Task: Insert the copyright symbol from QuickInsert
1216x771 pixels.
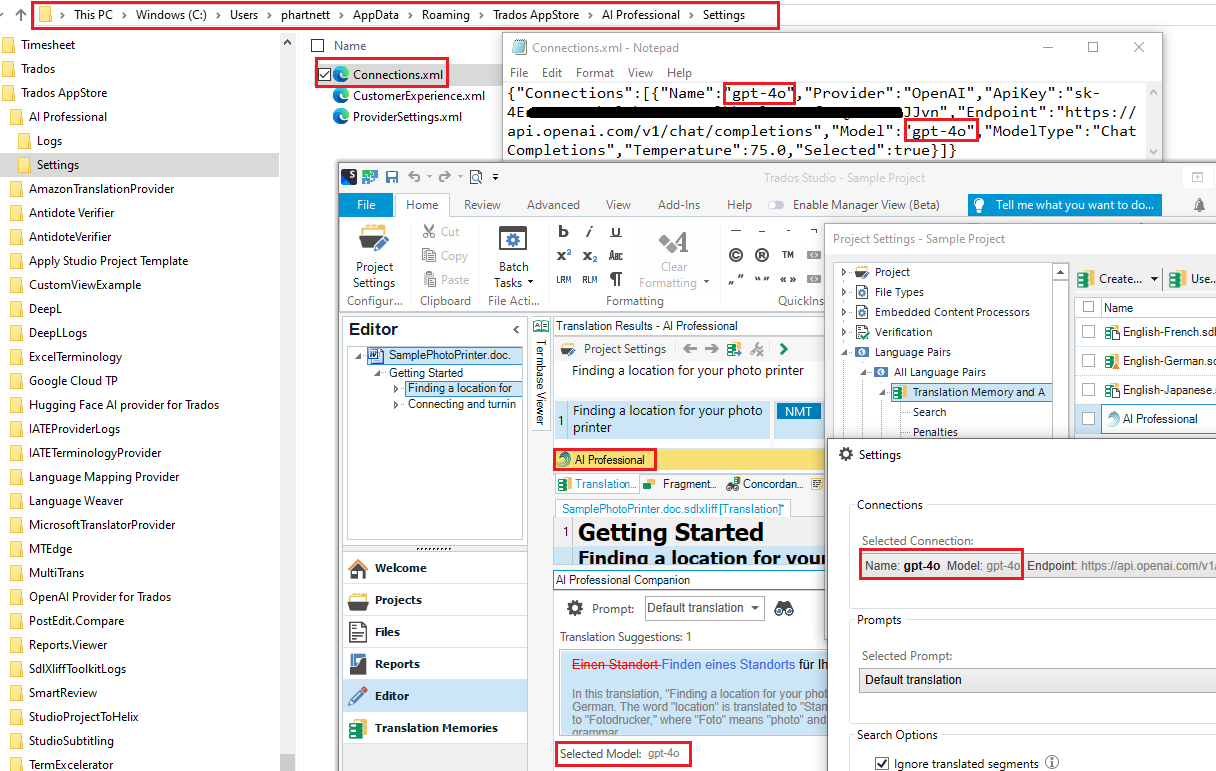Action: point(736,255)
